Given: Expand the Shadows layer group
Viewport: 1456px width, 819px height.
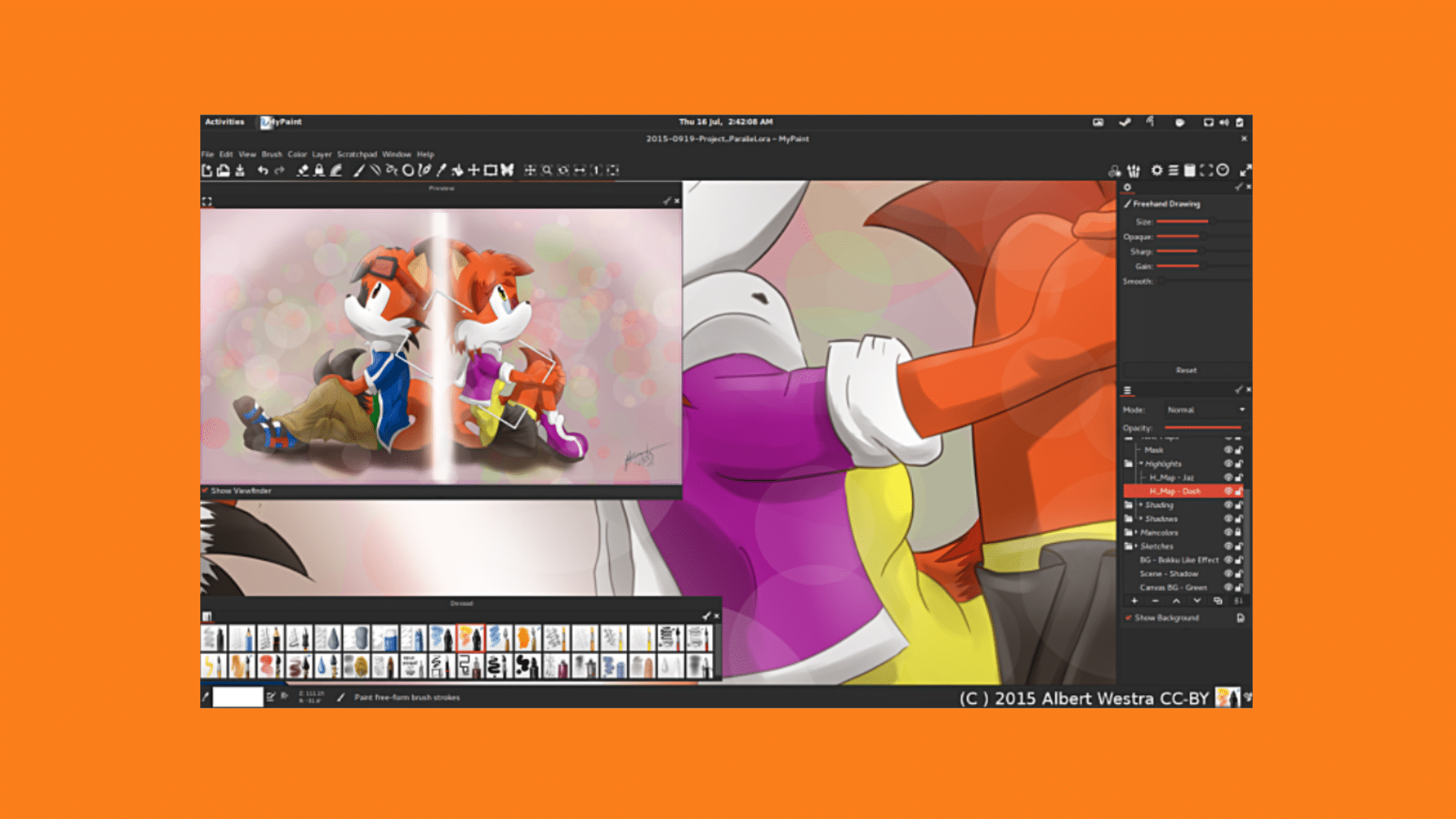Looking at the screenshot, I should (x=1141, y=519).
